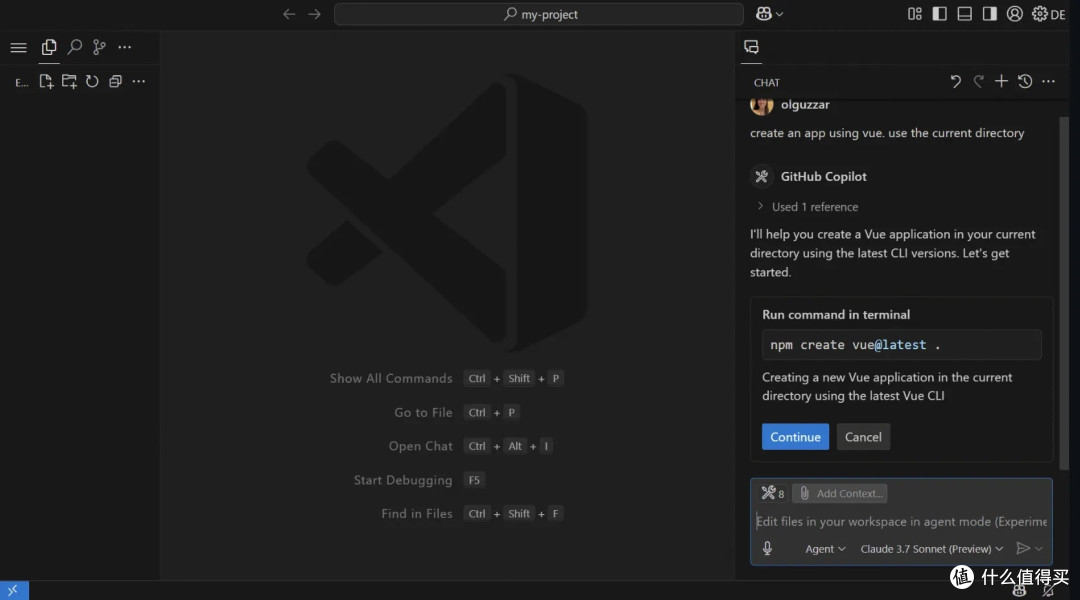Click the Find in Files shortcut hint
The width and height of the screenshot is (1080, 600).
[472, 513]
